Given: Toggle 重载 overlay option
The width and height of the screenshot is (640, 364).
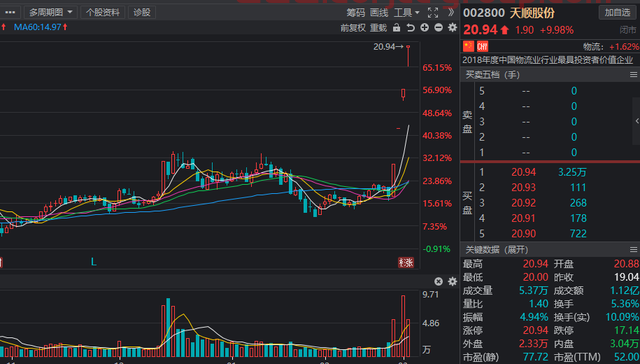Looking at the screenshot, I should [x=378, y=28].
